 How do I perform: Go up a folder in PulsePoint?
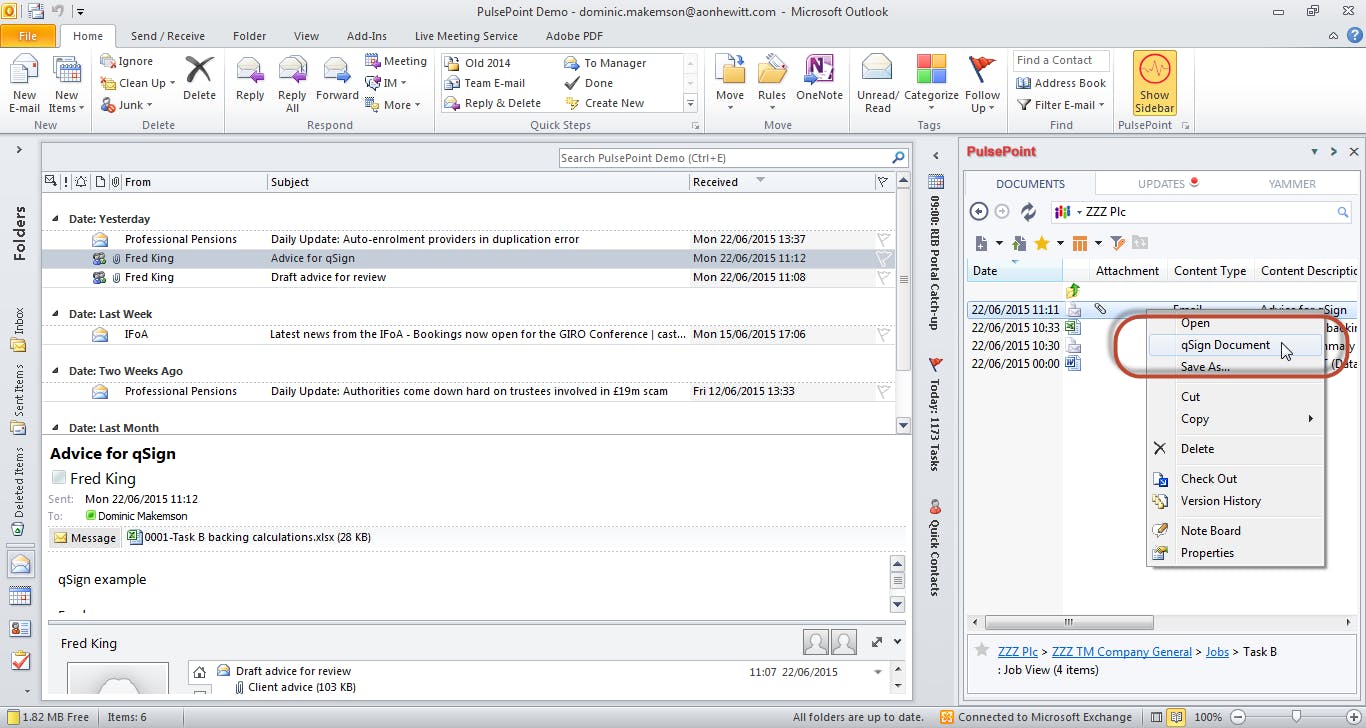click(1073, 290)
